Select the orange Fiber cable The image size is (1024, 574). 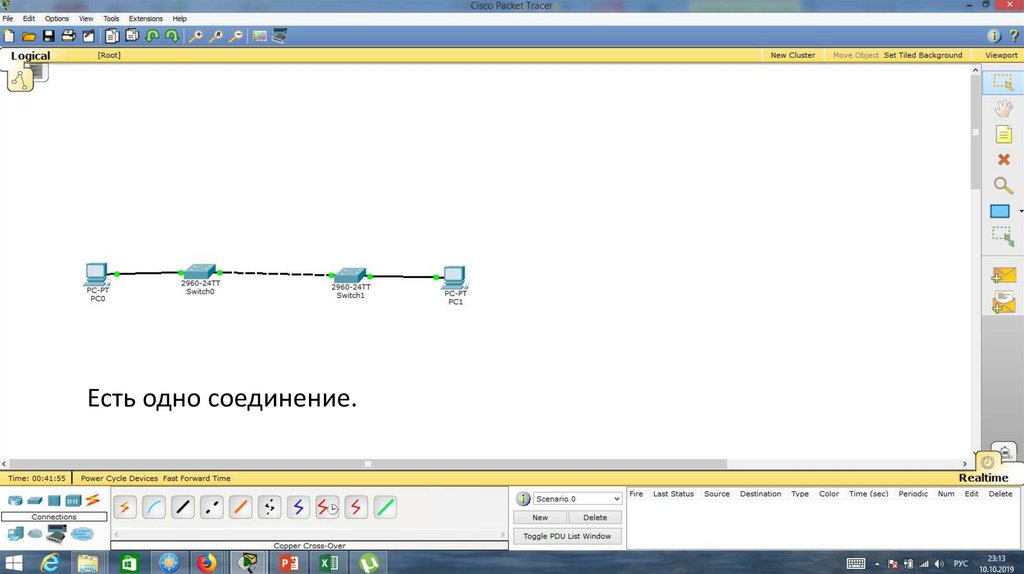coord(240,507)
